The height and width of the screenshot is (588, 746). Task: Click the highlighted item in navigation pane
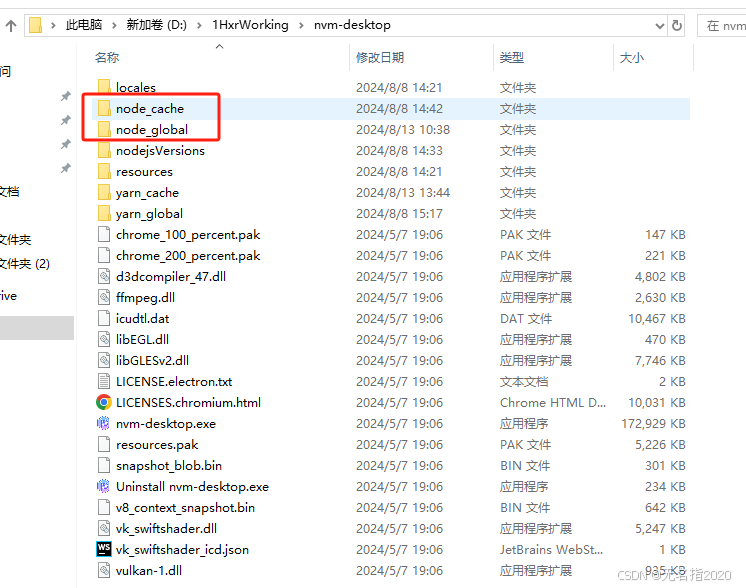[x=37, y=328]
